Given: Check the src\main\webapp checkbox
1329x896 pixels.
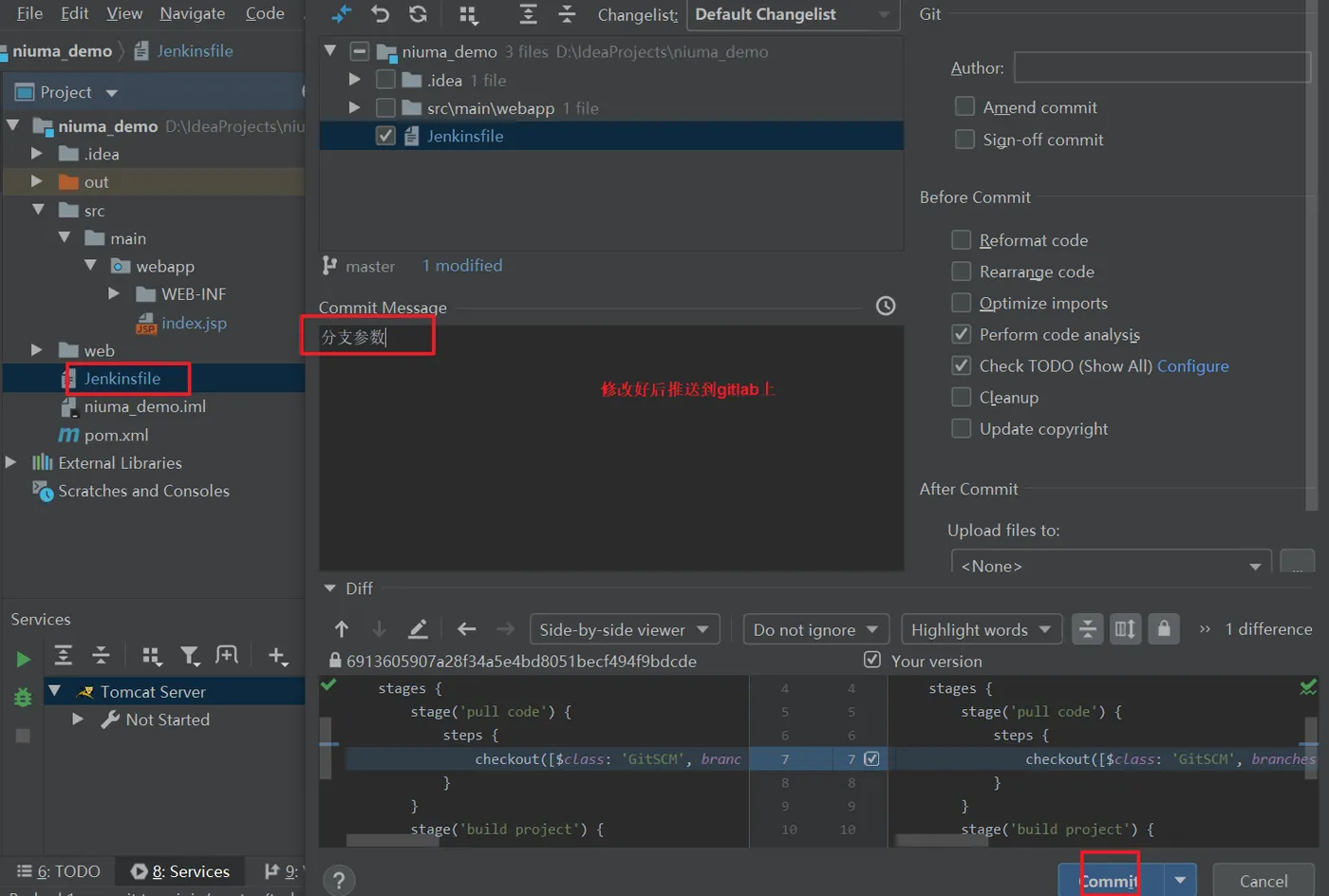Looking at the screenshot, I should (x=385, y=108).
